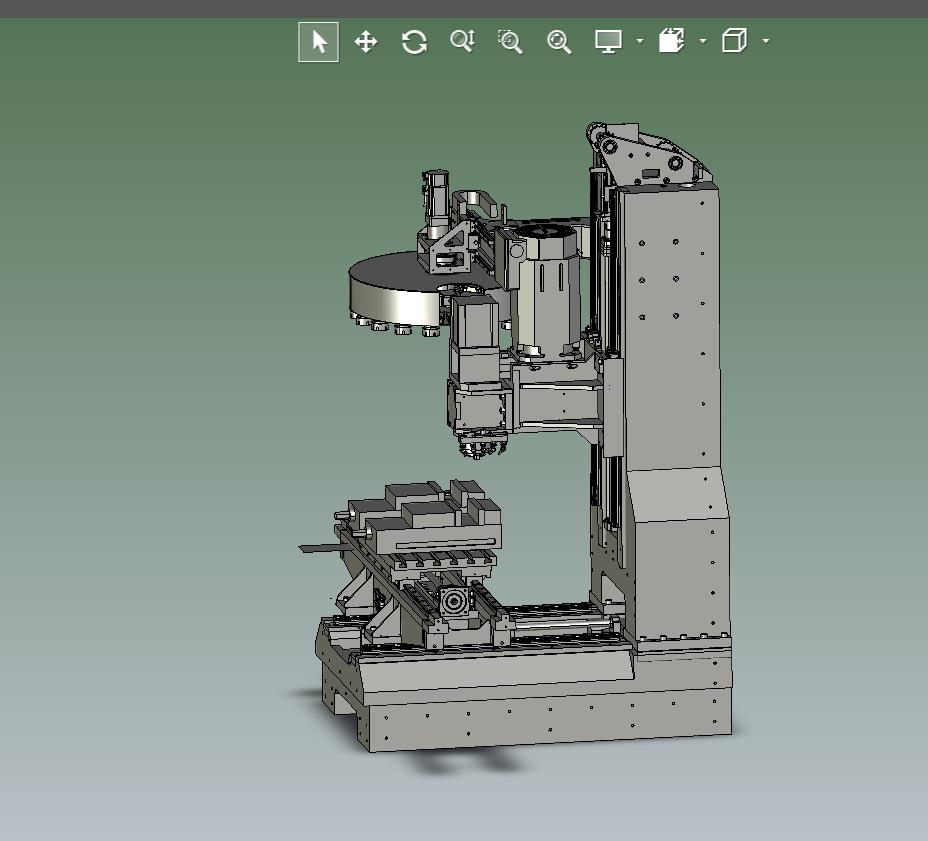Image resolution: width=928 pixels, height=841 pixels.
Task: Click the cube view orientation icon
Action: coord(734,42)
